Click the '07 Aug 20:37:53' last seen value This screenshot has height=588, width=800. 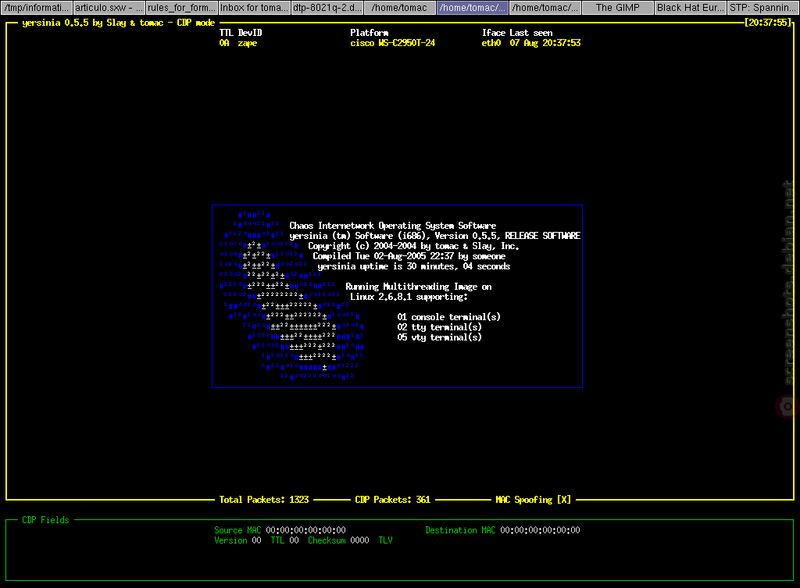(x=545, y=43)
